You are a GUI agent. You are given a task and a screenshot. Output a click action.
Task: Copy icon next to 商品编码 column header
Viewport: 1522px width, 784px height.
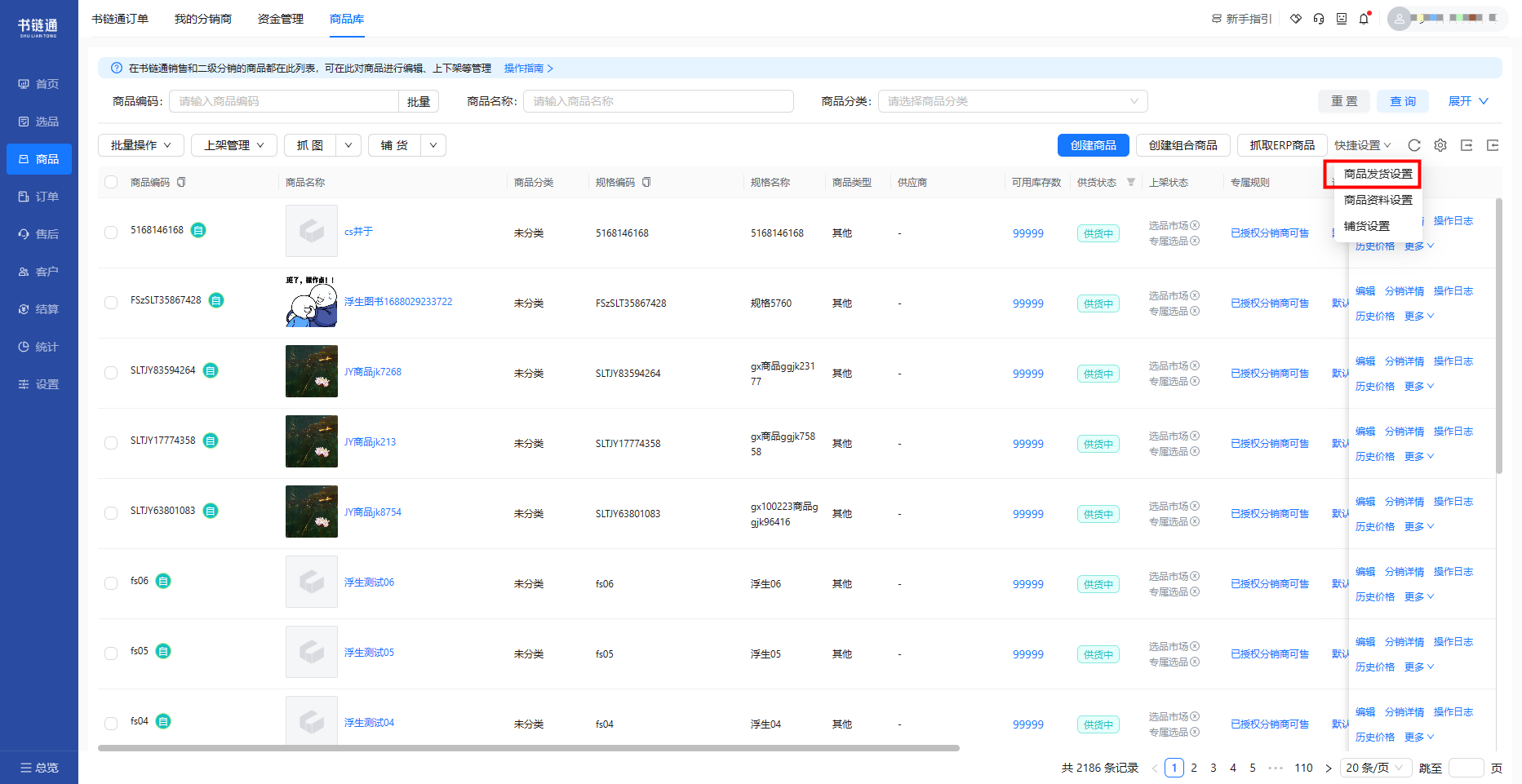[x=181, y=182]
